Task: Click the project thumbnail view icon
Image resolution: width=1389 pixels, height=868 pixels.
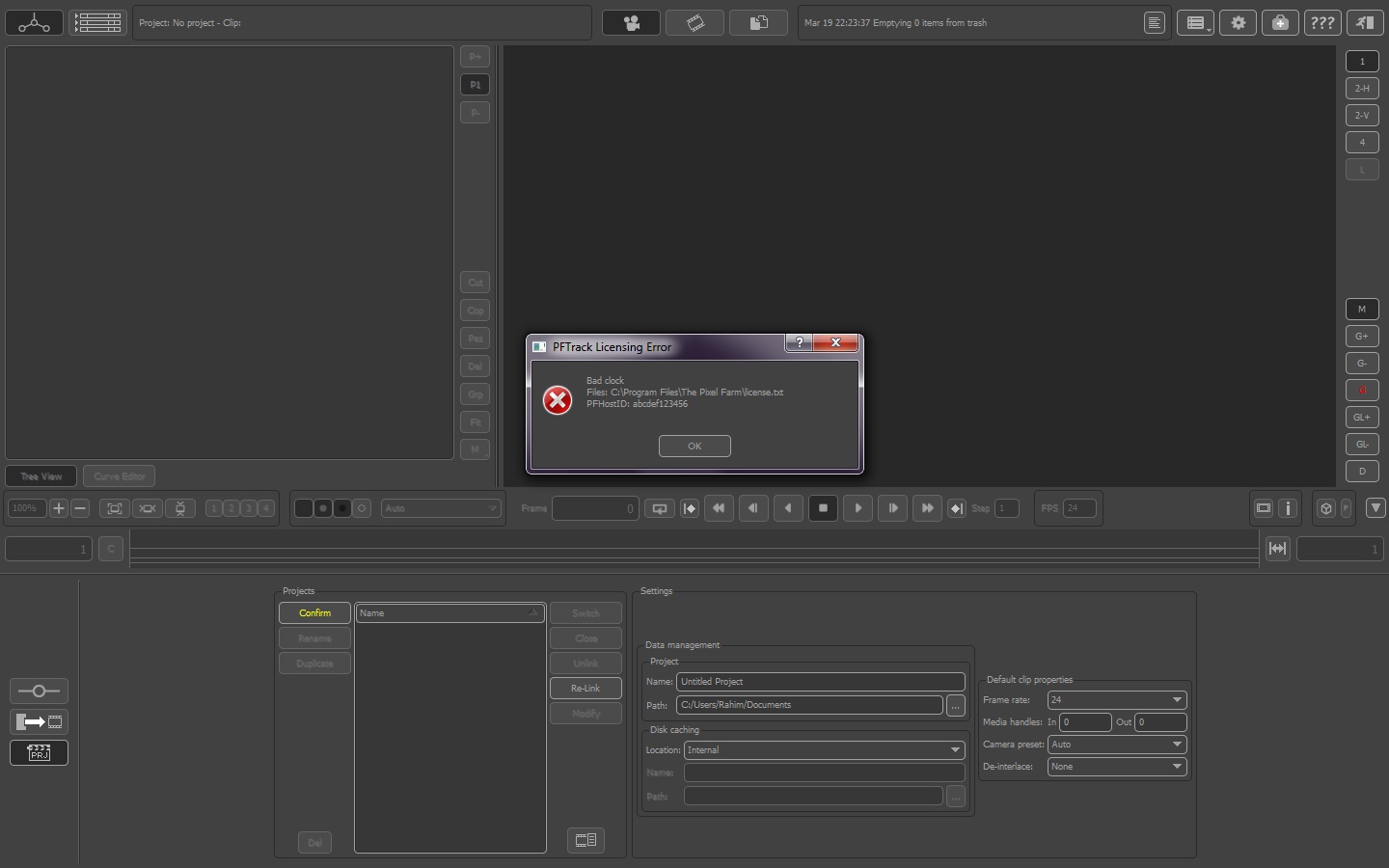Action: (586, 840)
